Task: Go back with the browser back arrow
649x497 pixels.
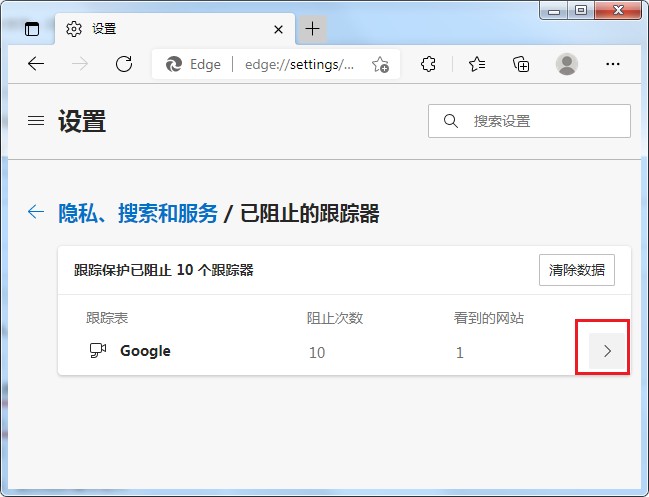Action: (x=36, y=64)
